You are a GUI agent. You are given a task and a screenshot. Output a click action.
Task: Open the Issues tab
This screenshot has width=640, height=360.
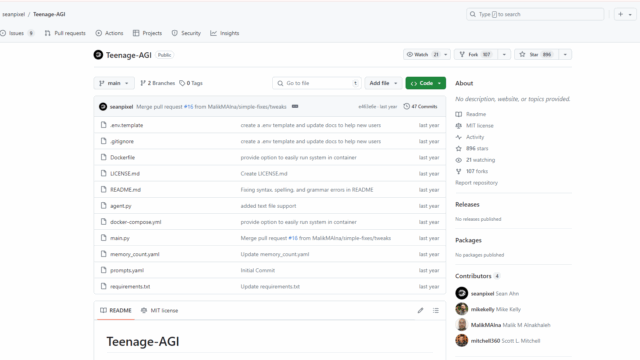[16, 33]
